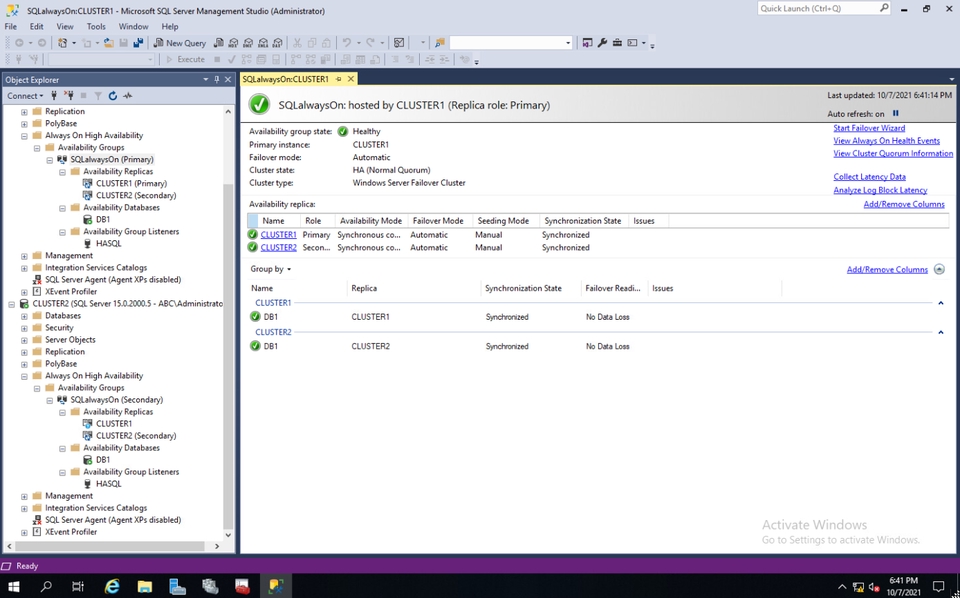Click the Save All toolbar icon
This screenshot has height=598, width=960.
tap(138, 43)
